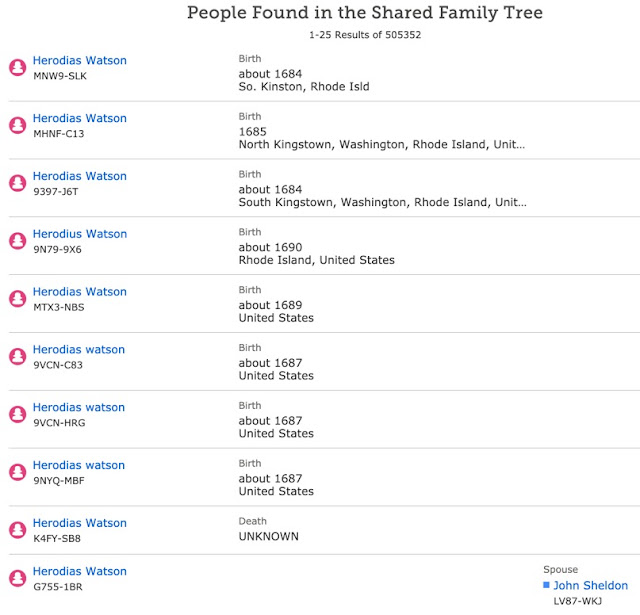This screenshot has width=640, height=615.
Task: Click the person icon beside G755-1BR
Action: click(x=18, y=578)
